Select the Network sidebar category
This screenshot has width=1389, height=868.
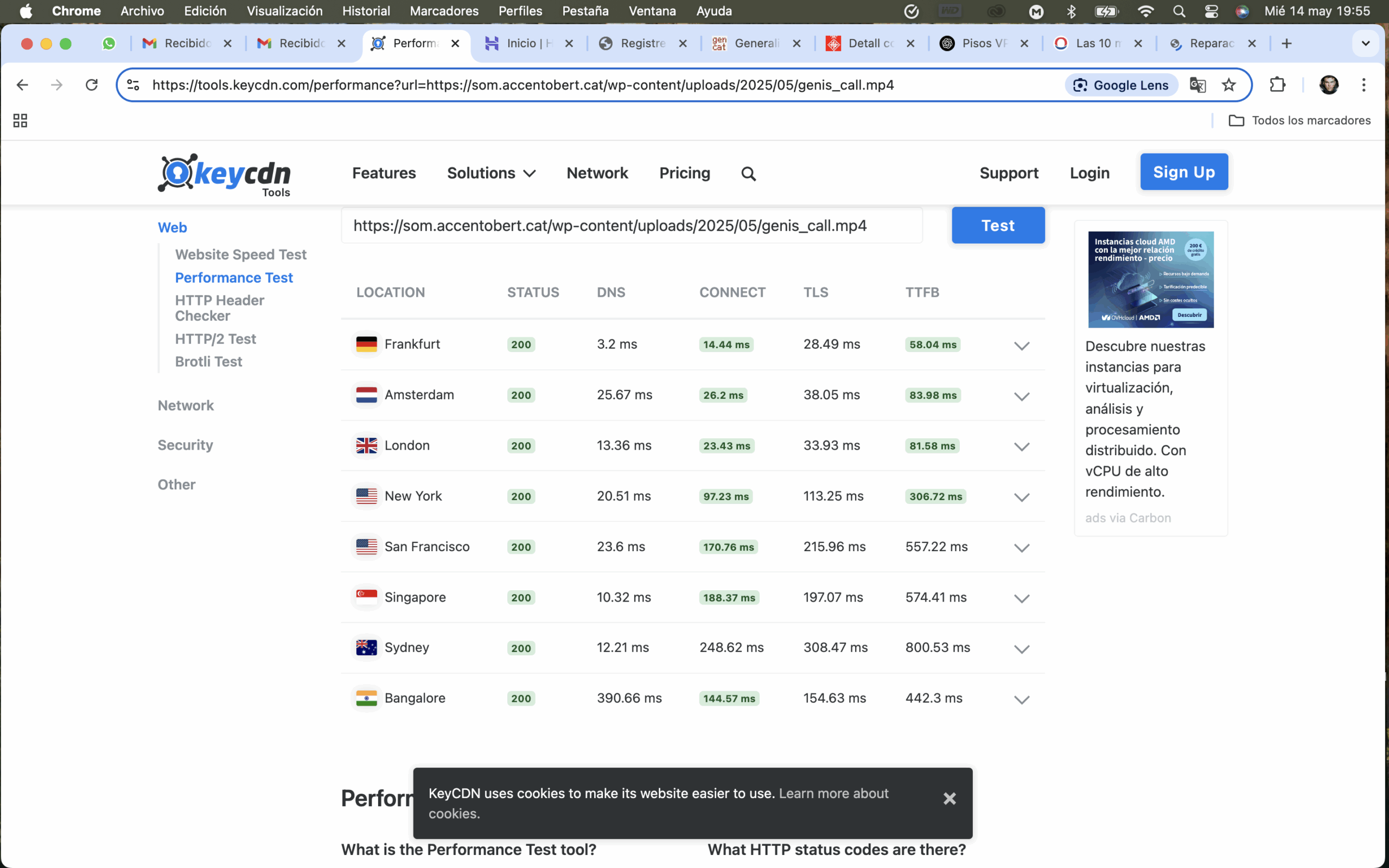coord(186,405)
